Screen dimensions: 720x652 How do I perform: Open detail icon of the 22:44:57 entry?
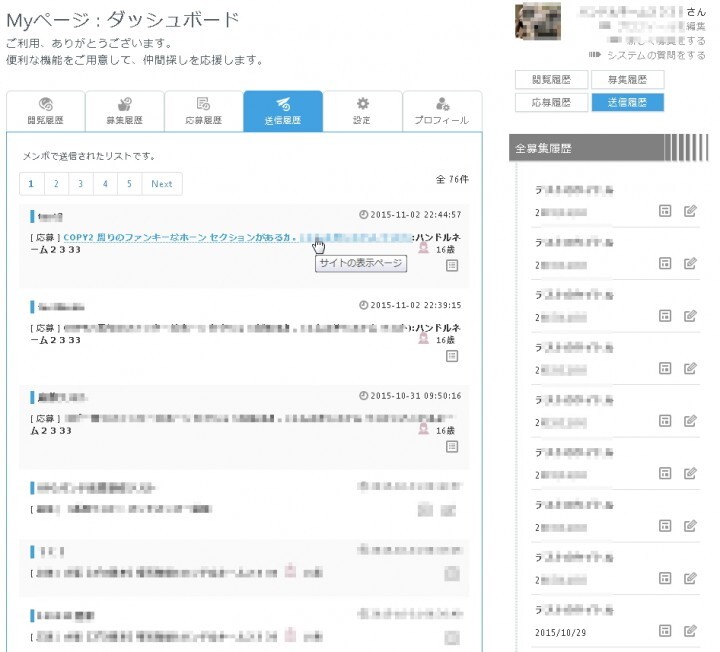pos(452,265)
